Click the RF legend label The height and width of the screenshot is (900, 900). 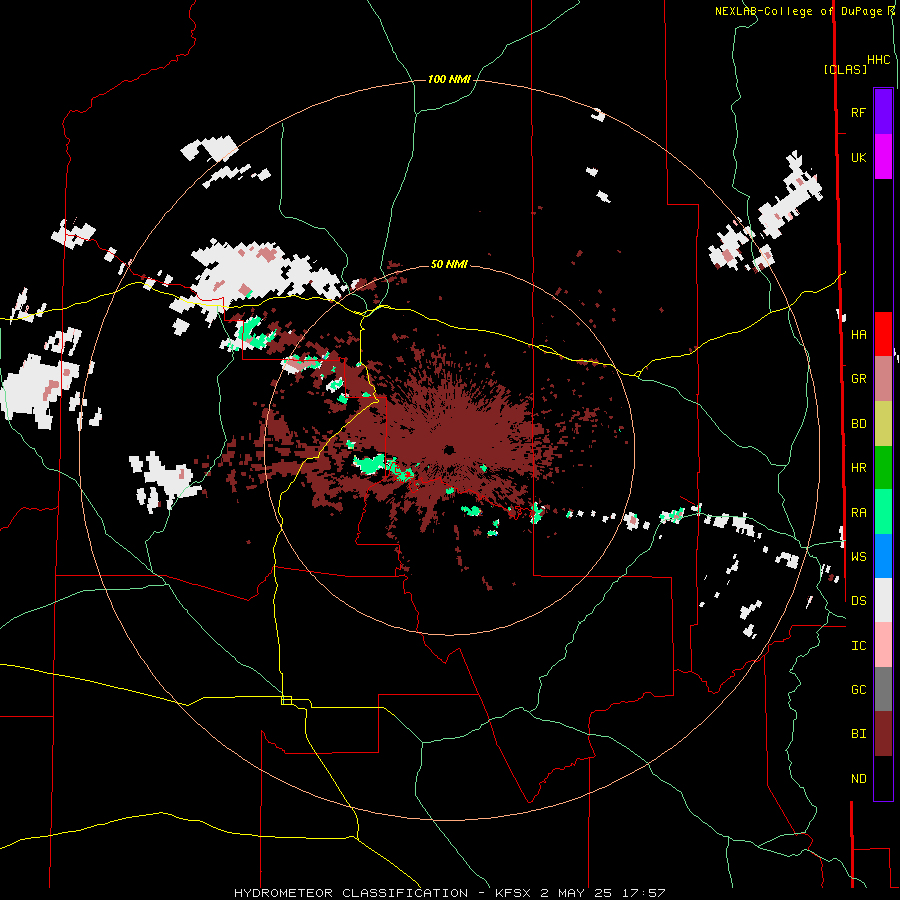tap(858, 112)
